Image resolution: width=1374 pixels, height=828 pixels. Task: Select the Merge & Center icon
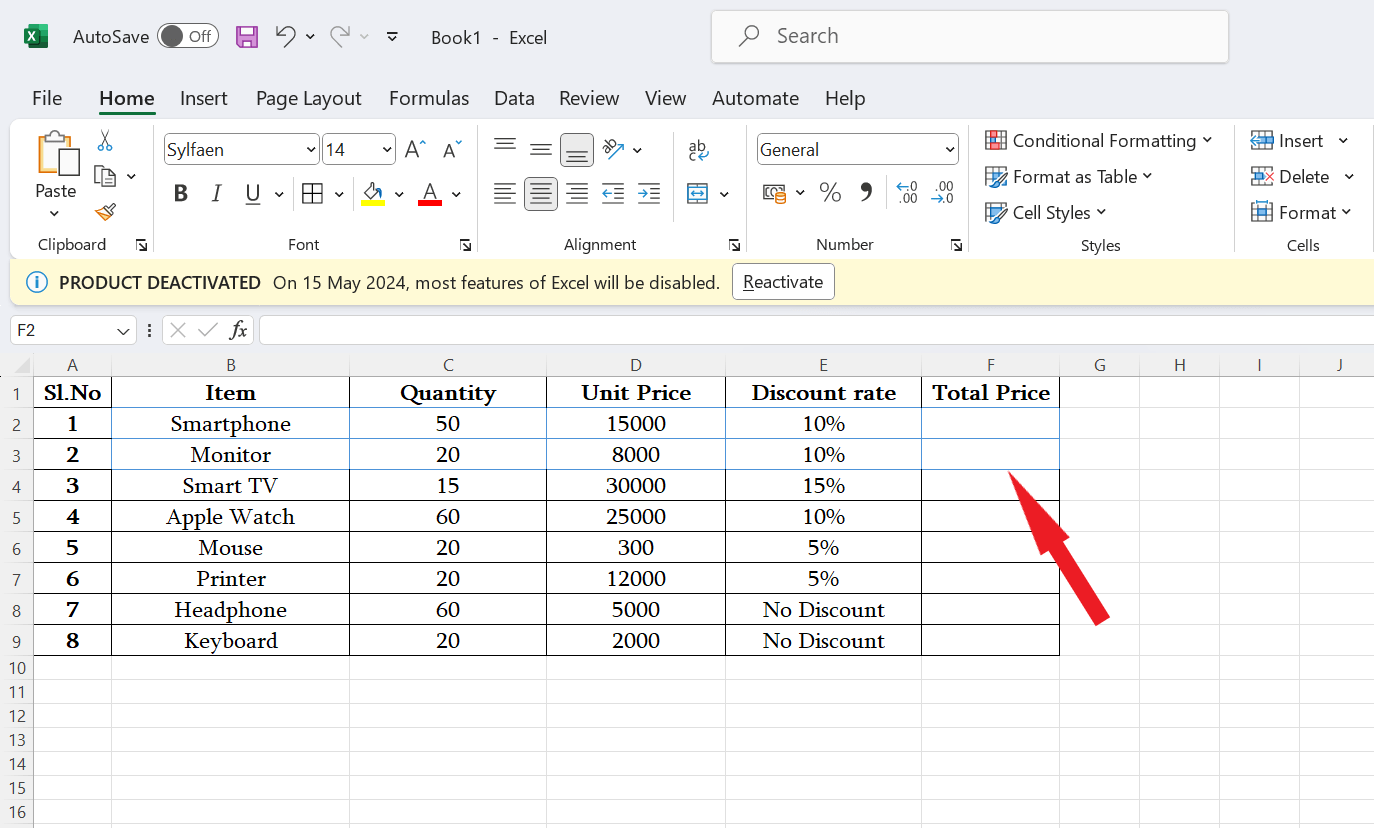pyautogui.click(x=700, y=193)
